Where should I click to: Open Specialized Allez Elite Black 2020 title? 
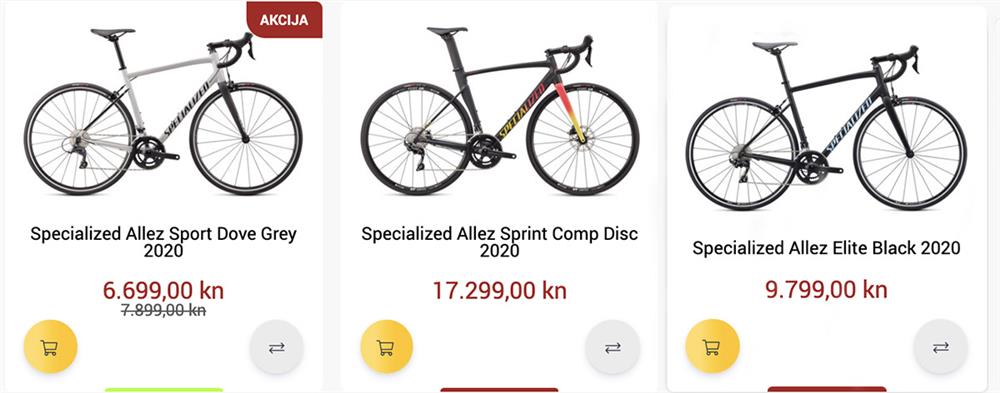827,248
